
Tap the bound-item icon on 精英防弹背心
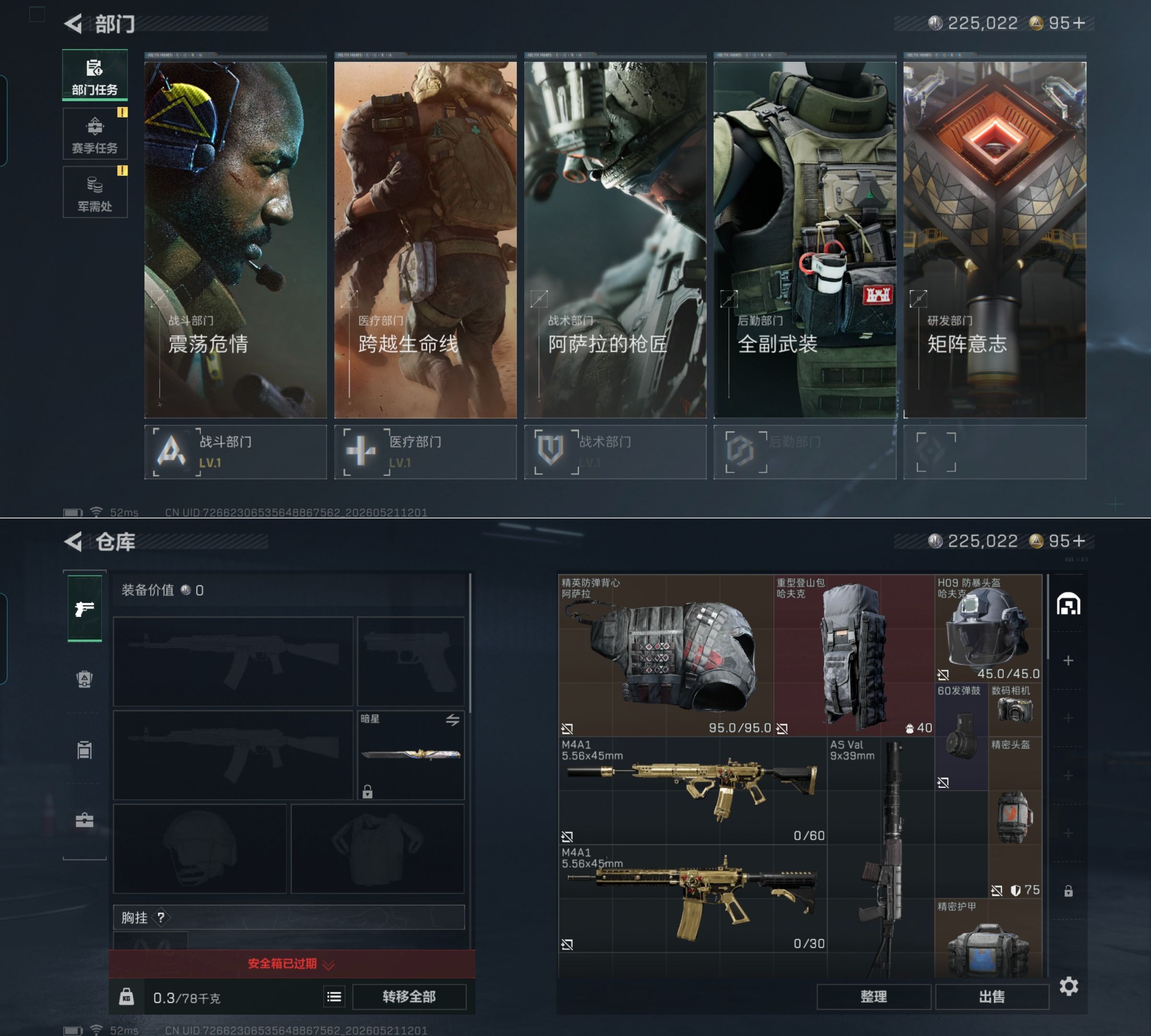coord(567,729)
